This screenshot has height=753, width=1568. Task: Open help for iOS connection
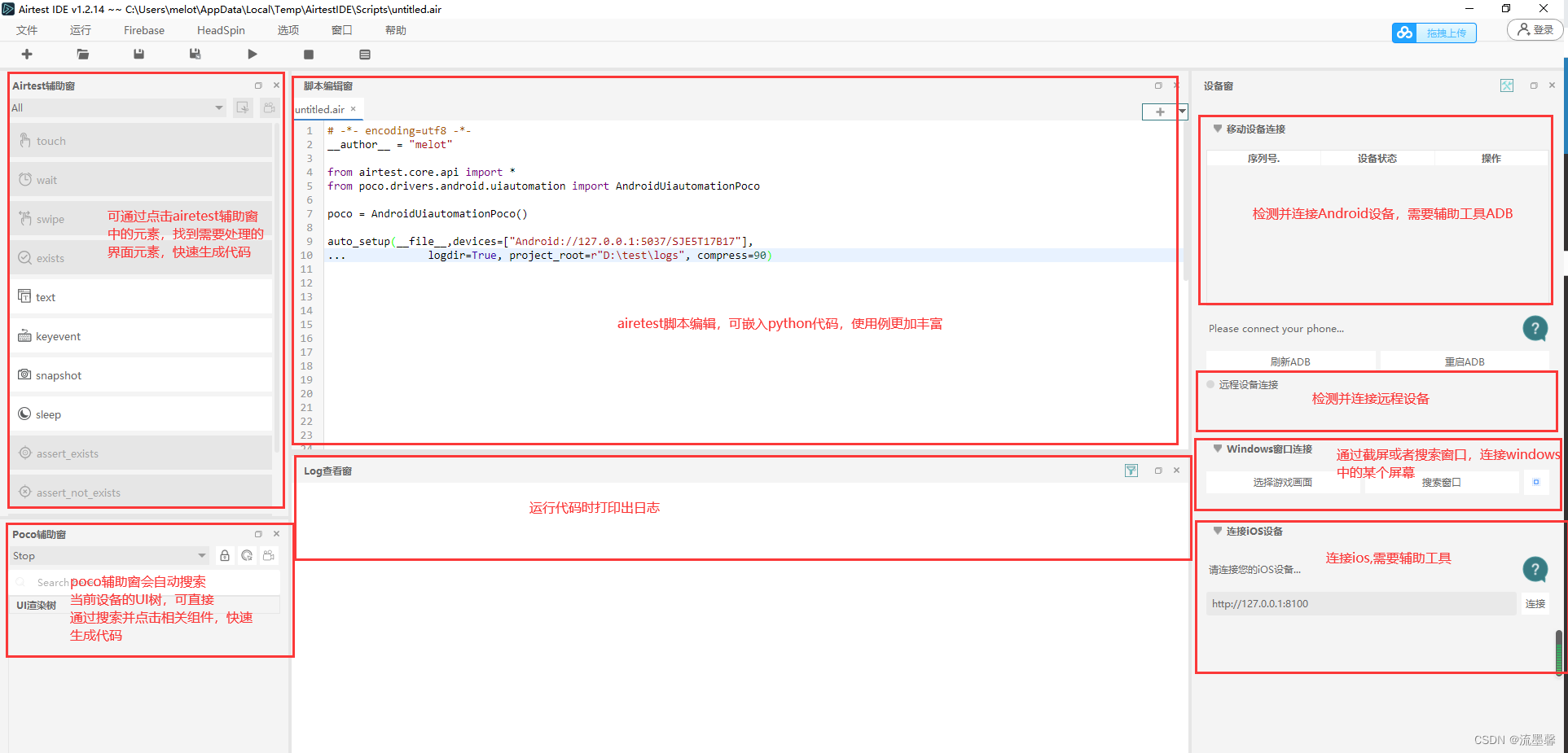(1535, 569)
